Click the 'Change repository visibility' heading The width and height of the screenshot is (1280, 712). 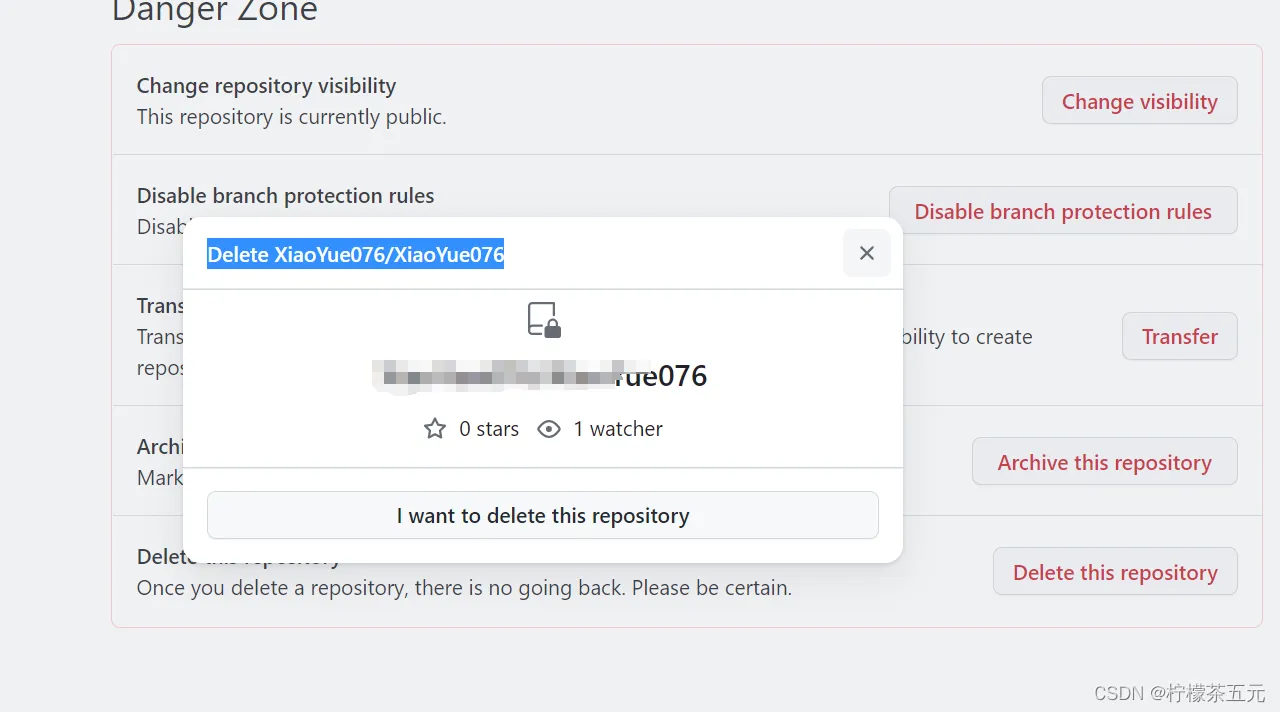pos(266,85)
